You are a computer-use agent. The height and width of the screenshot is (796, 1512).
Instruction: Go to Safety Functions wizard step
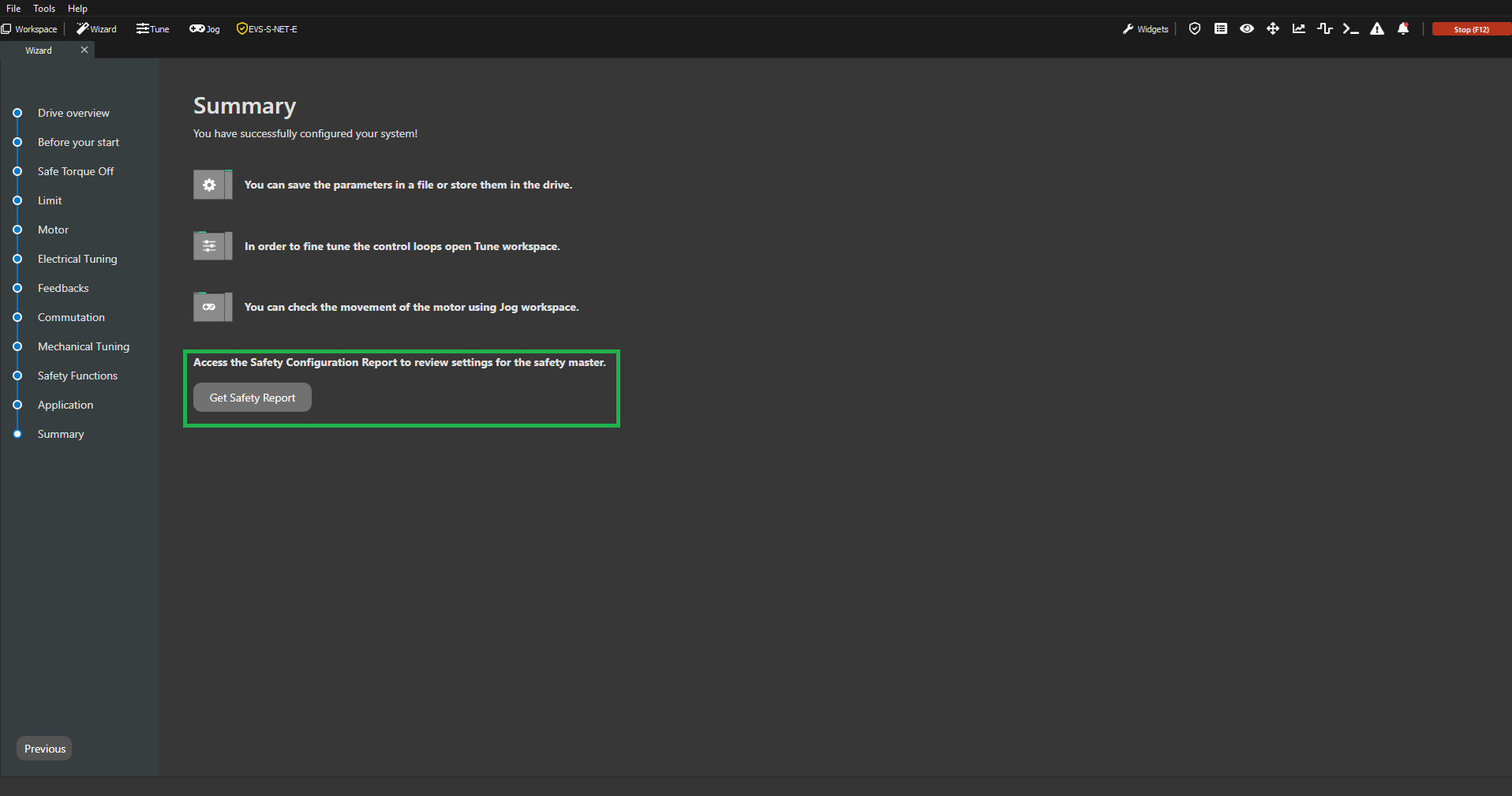click(77, 376)
